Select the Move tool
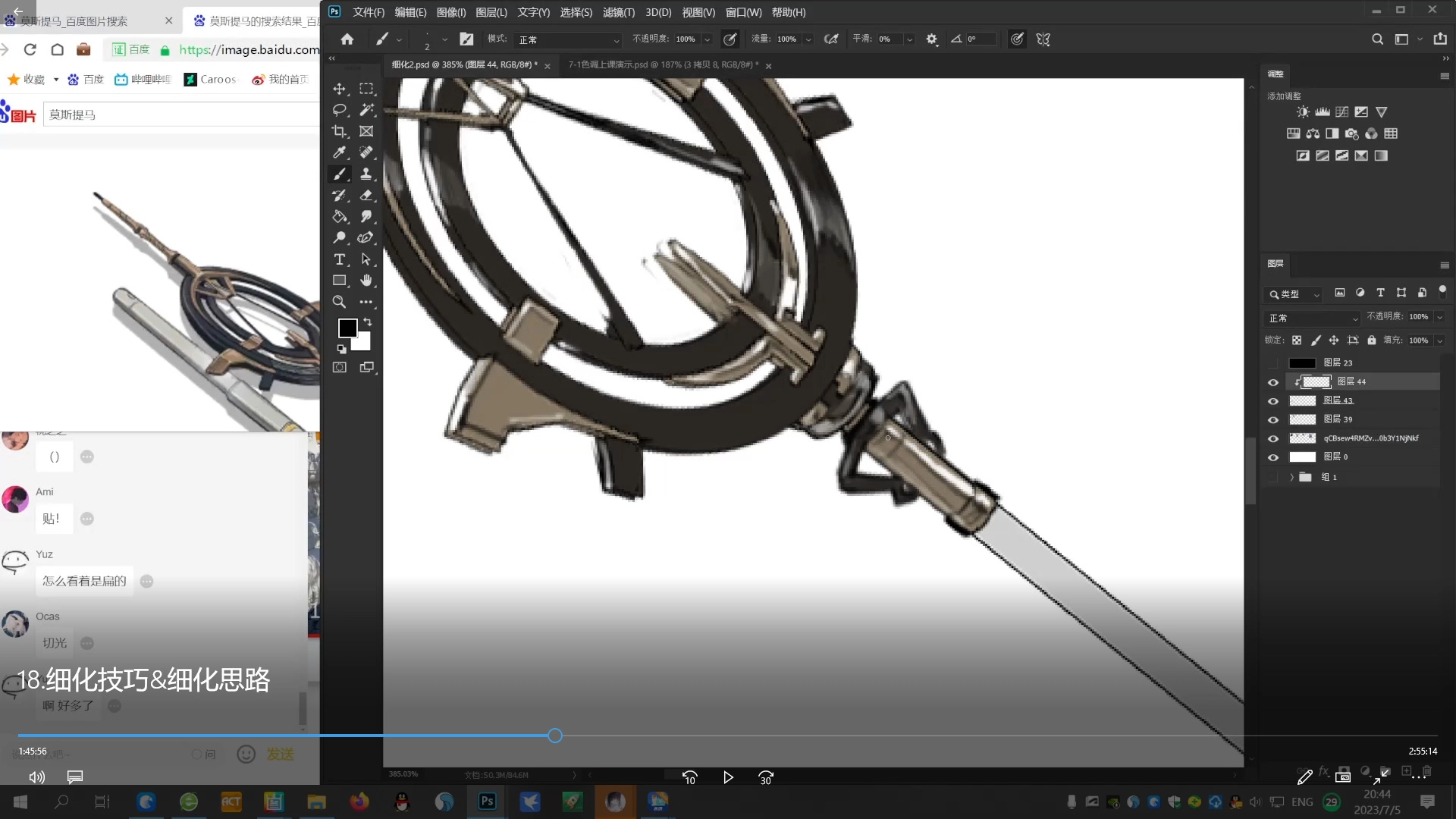Screen dimensions: 1456x819 point(339,89)
